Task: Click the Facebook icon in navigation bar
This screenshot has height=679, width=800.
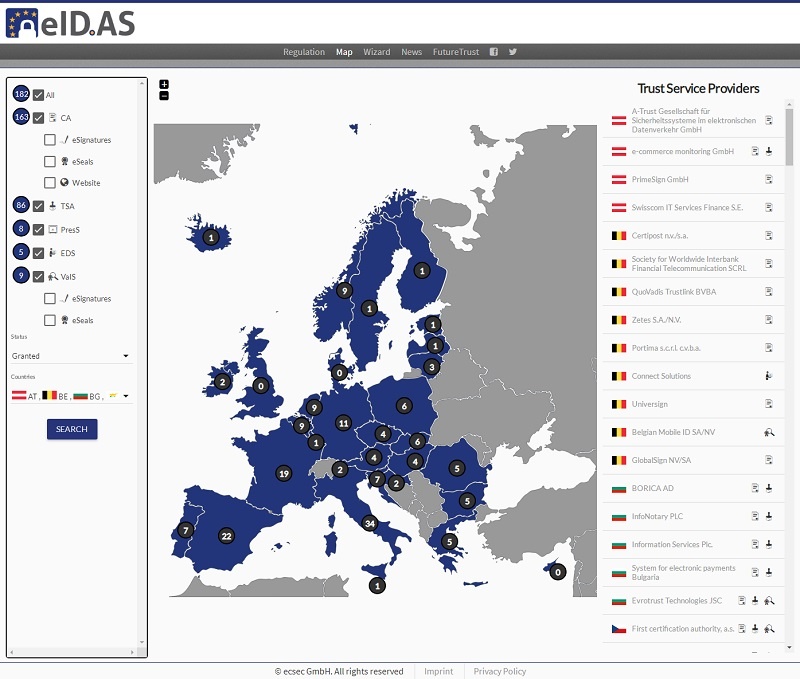Action: tap(493, 52)
